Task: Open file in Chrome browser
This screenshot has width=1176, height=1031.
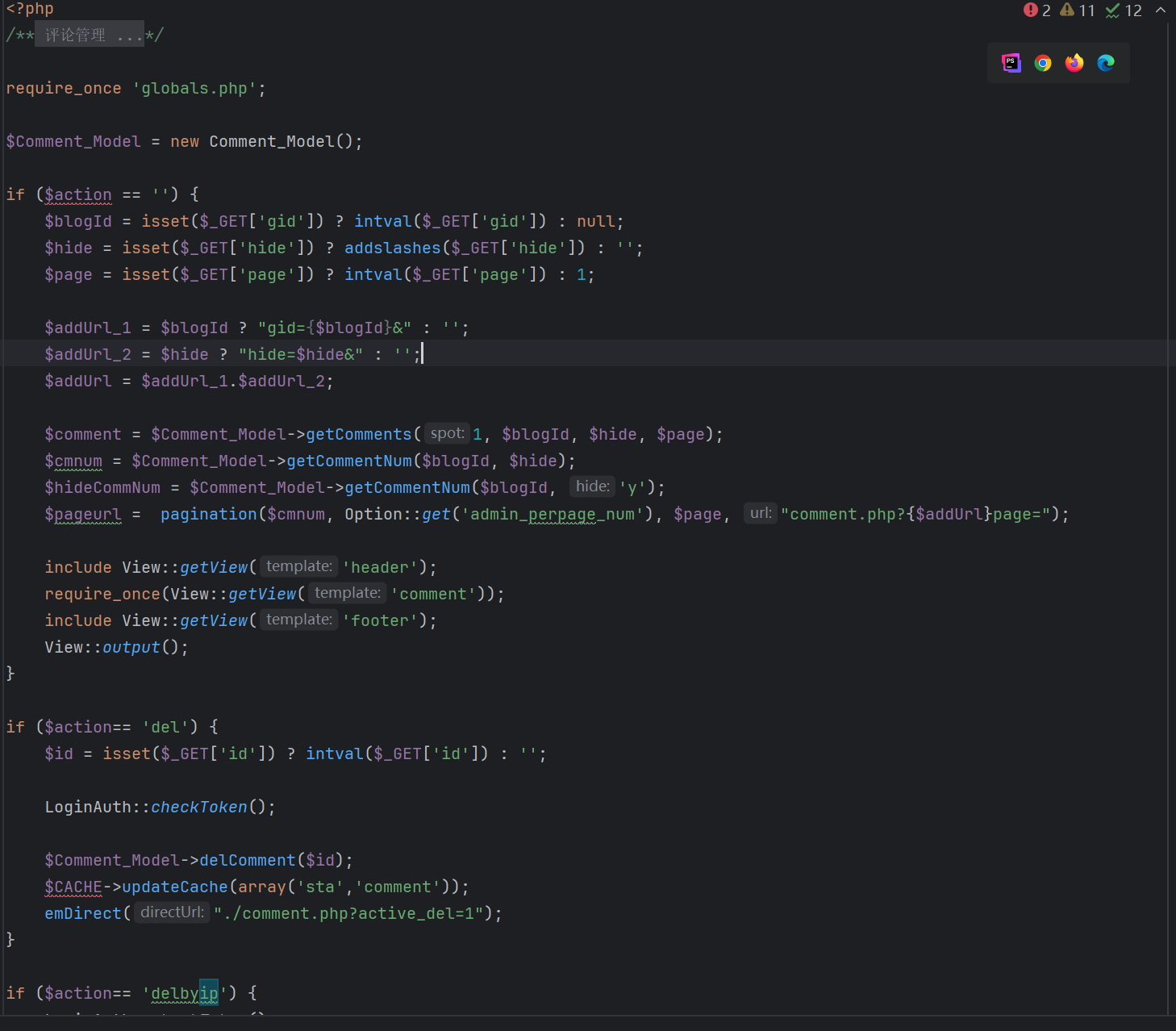Action: [1043, 63]
